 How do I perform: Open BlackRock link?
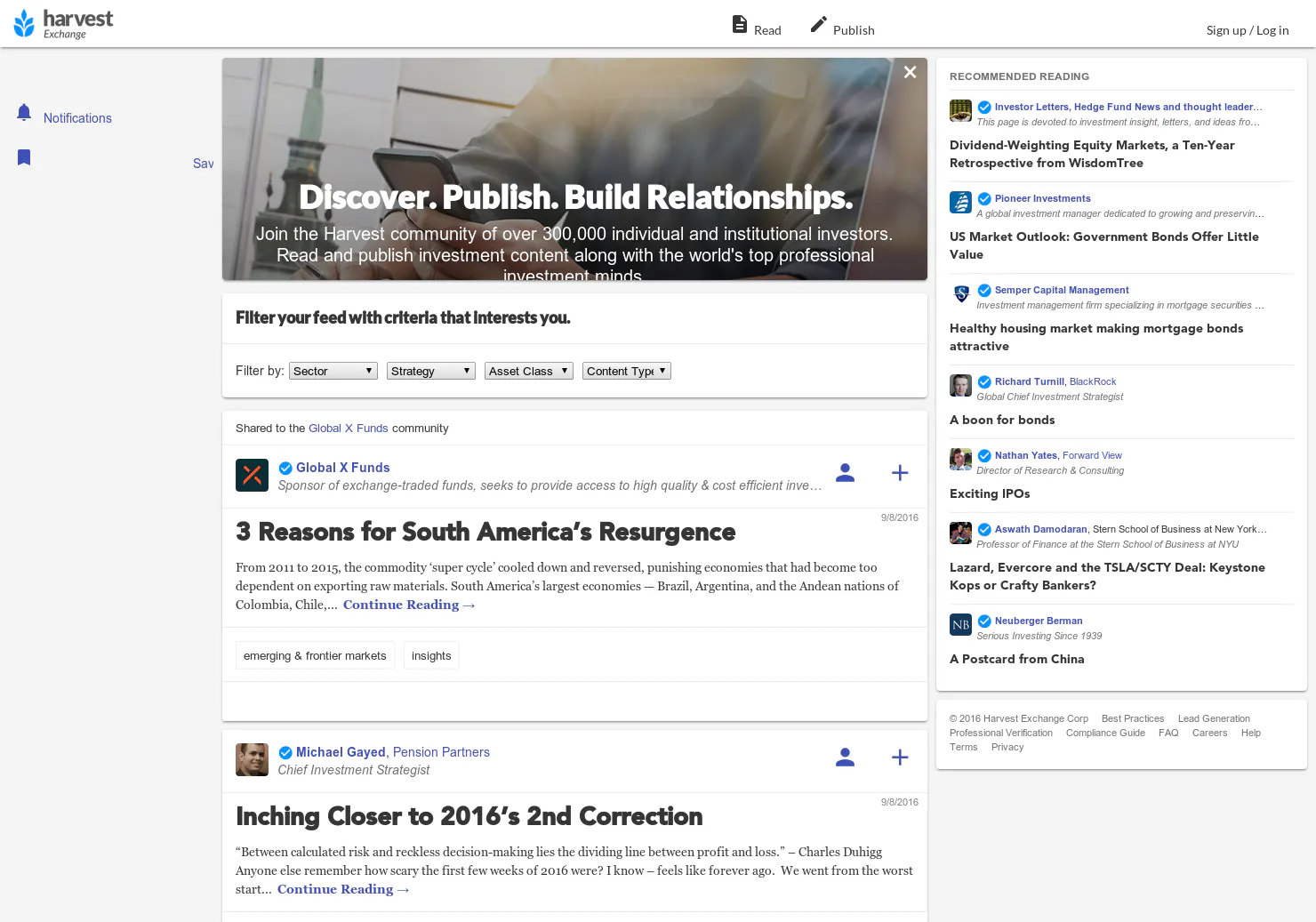point(1093,381)
